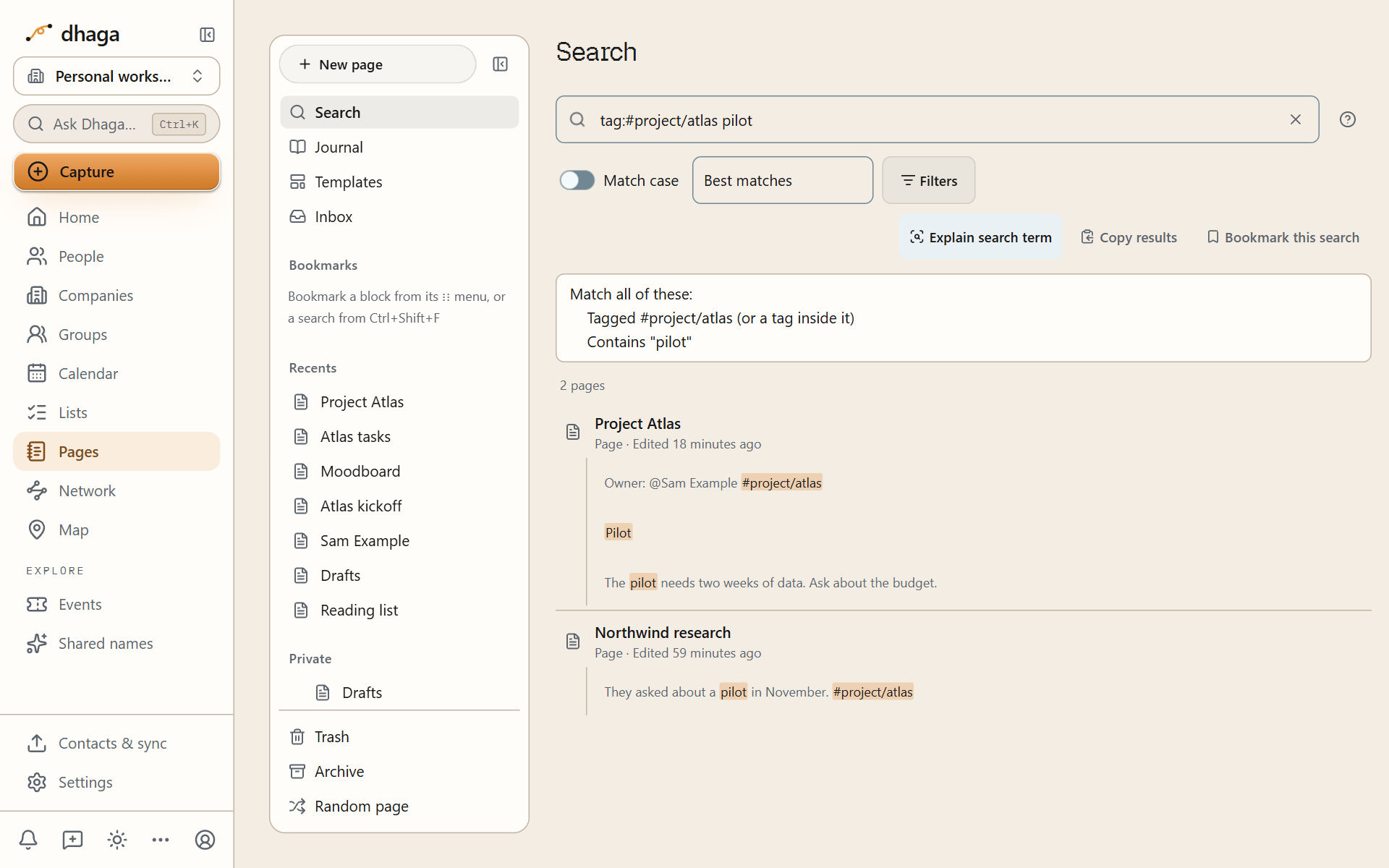Open the user account avatar icon
This screenshot has width=1389, height=868.
[205, 840]
